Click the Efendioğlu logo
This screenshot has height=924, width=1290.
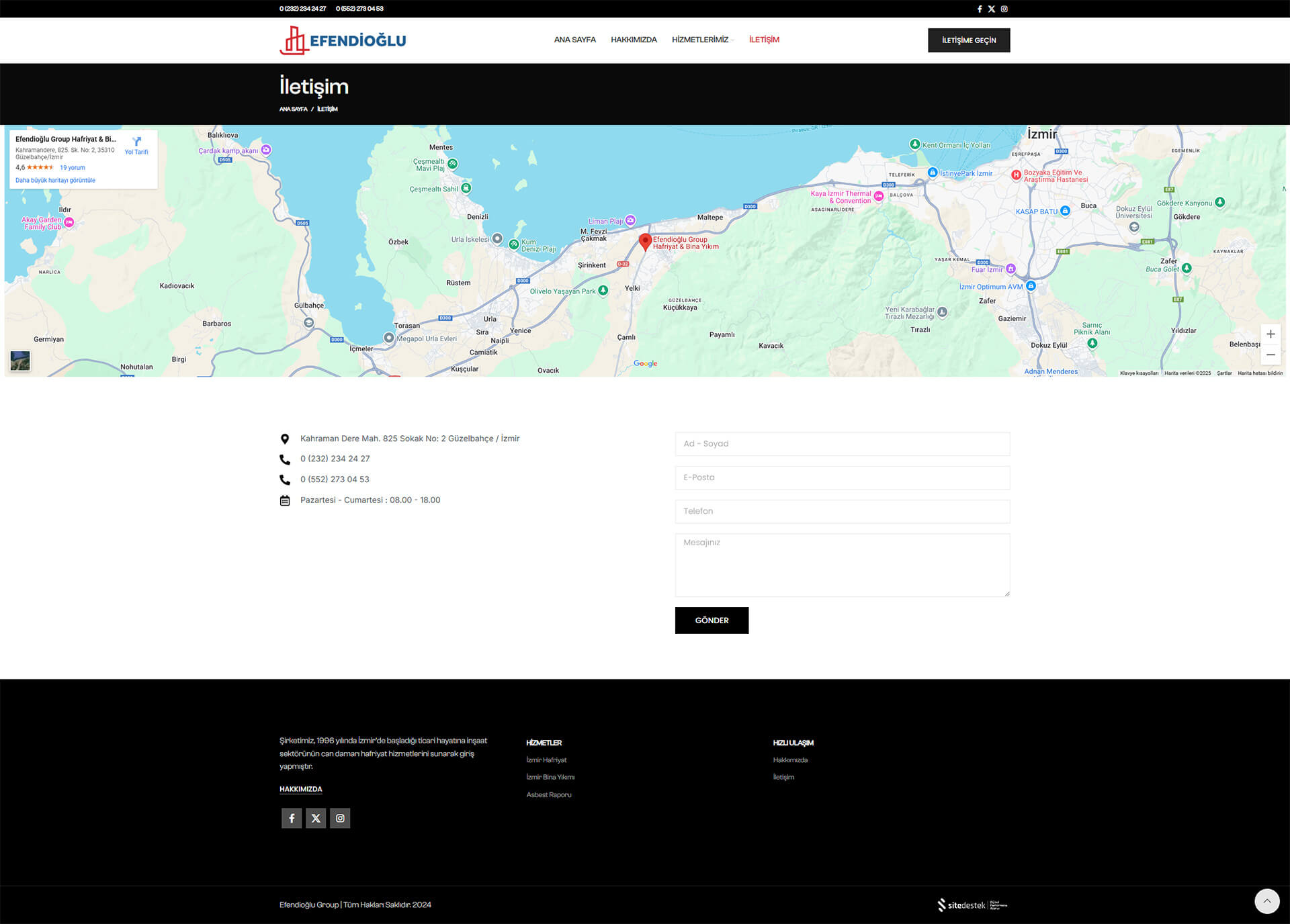pyautogui.click(x=343, y=40)
